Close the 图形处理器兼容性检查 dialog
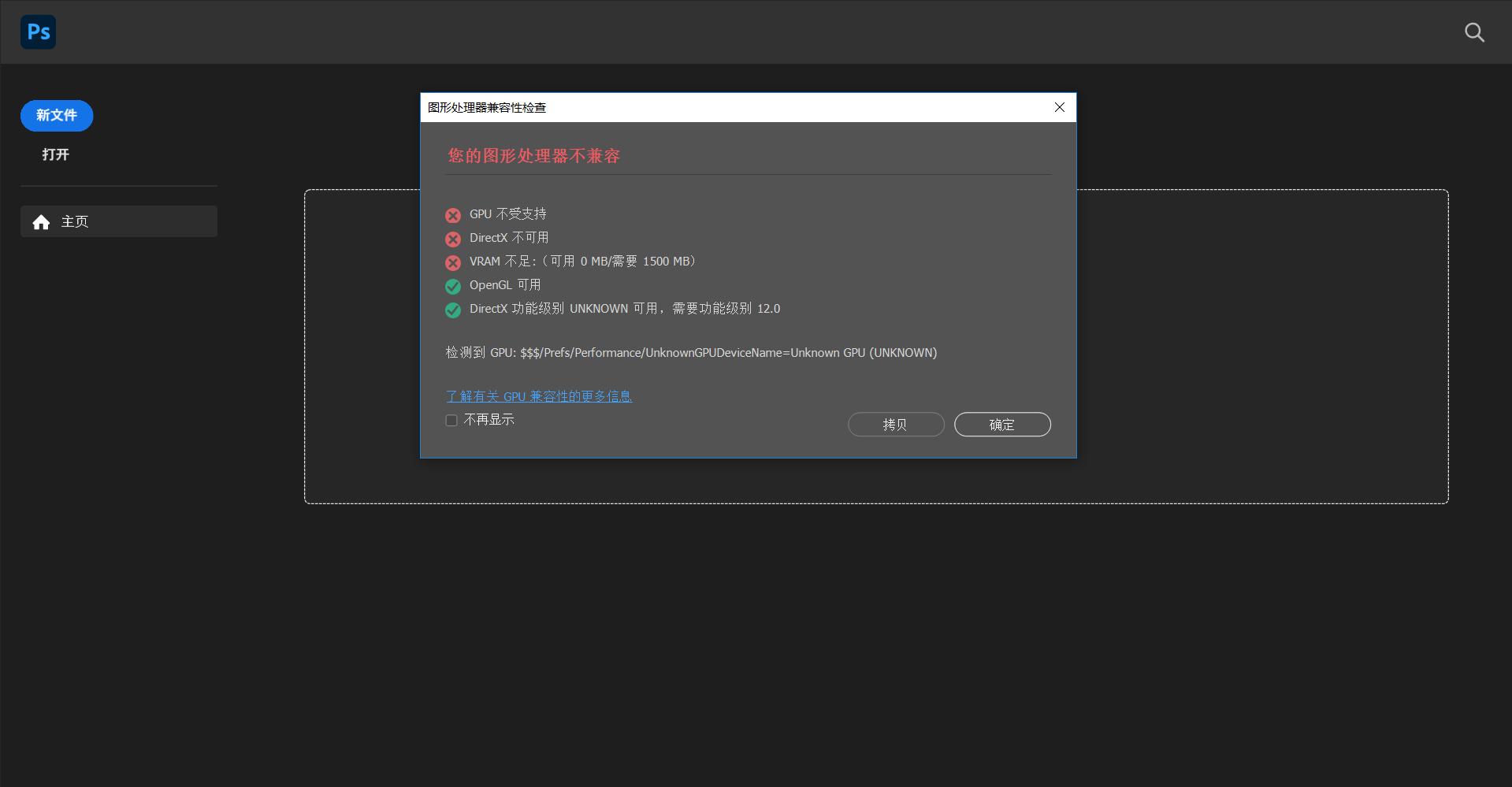Image resolution: width=1512 pixels, height=787 pixels. tap(1060, 107)
